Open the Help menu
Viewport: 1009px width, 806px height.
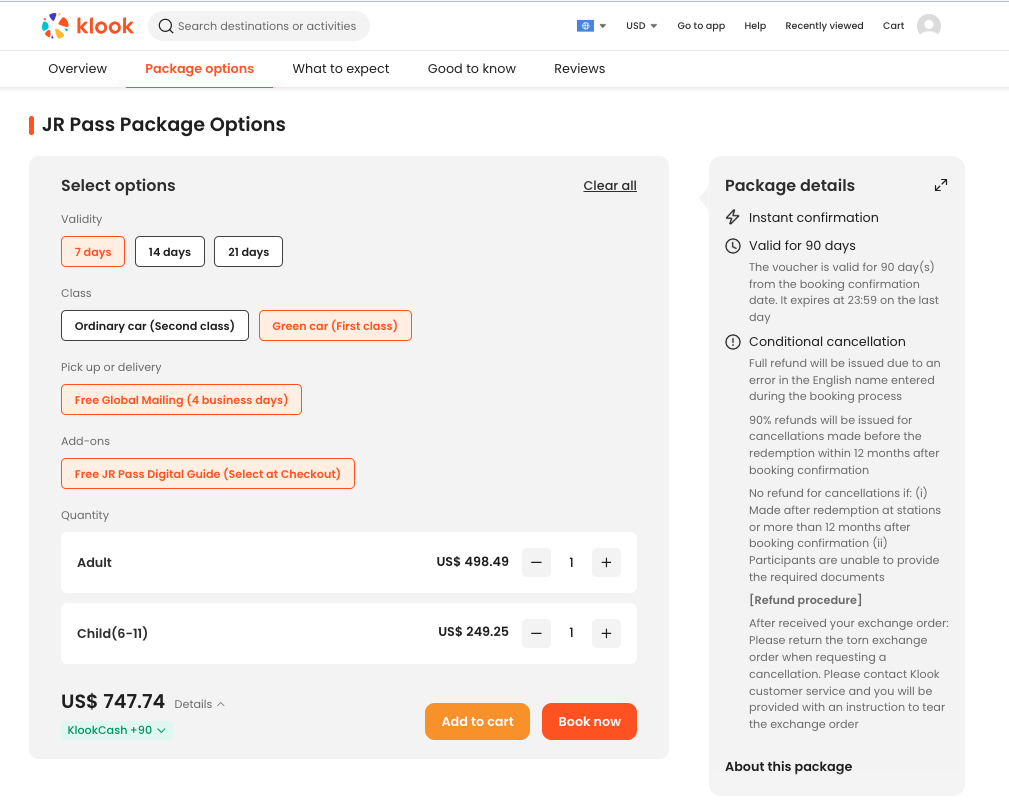pyautogui.click(x=755, y=26)
